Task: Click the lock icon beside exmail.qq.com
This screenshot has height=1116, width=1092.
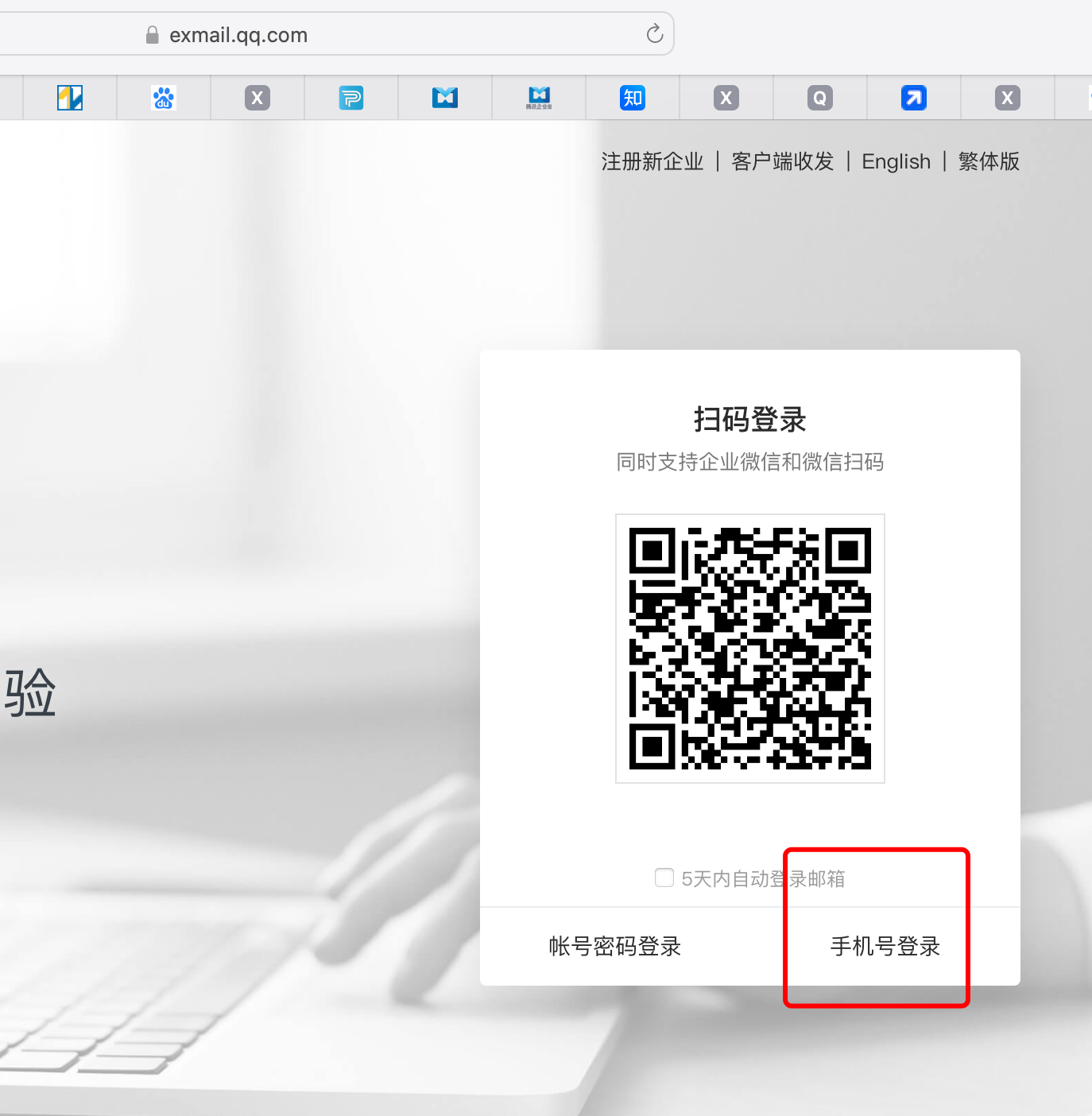Action: (x=153, y=35)
